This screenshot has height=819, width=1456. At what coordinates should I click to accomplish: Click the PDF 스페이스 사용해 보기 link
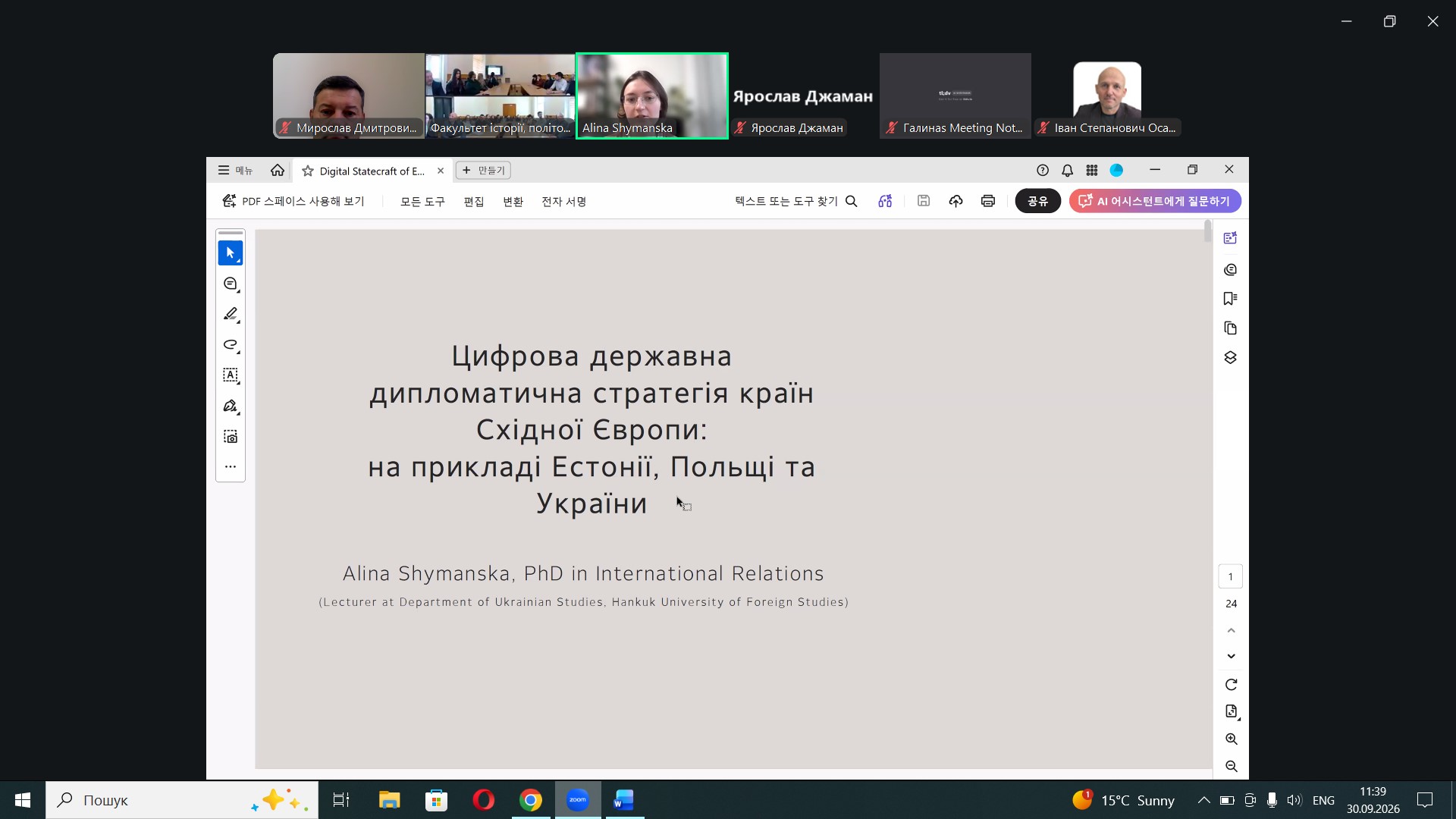(293, 201)
